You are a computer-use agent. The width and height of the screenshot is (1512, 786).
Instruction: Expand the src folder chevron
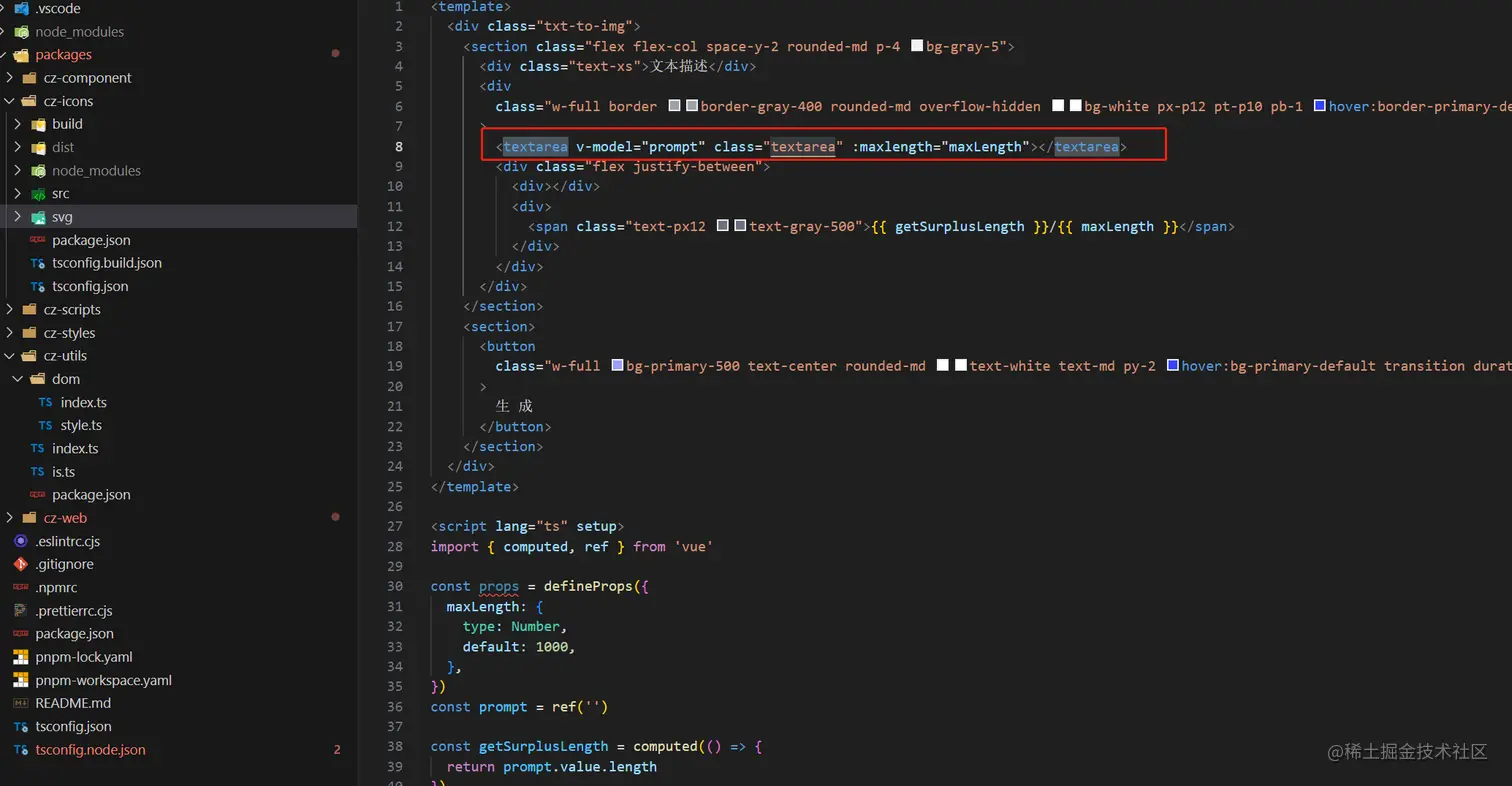[x=17, y=194]
